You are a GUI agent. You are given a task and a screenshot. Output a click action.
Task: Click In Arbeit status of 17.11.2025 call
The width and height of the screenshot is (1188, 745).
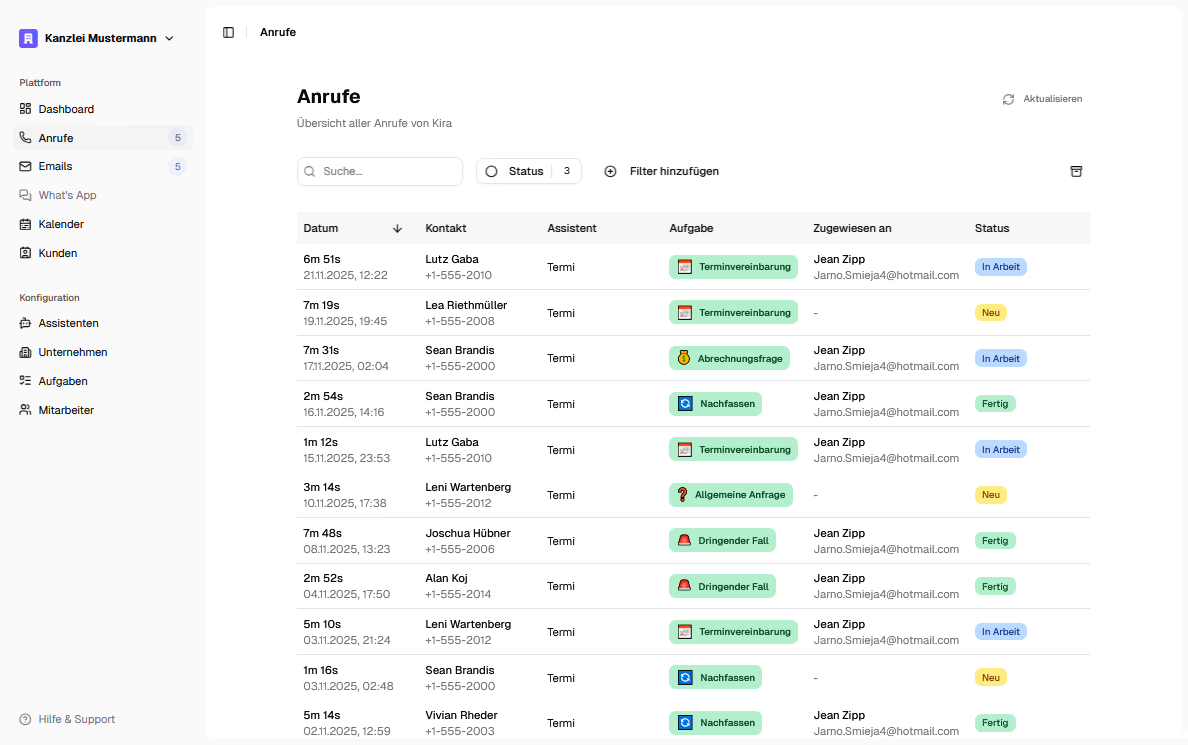(1000, 358)
